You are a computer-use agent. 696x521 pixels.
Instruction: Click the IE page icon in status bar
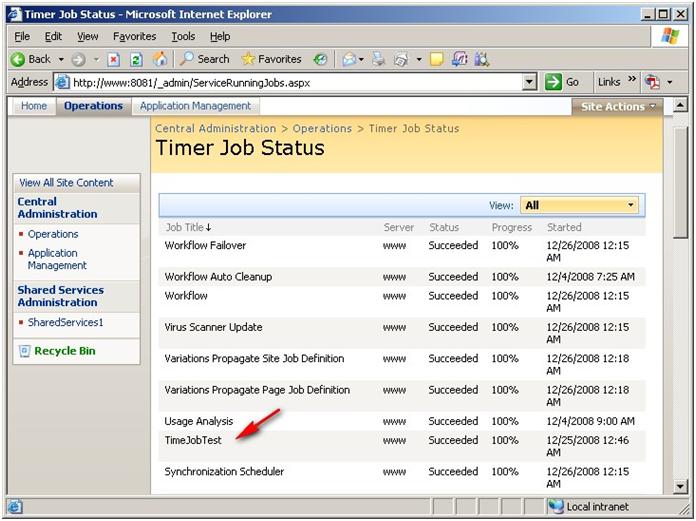click(x=14, y=506)
